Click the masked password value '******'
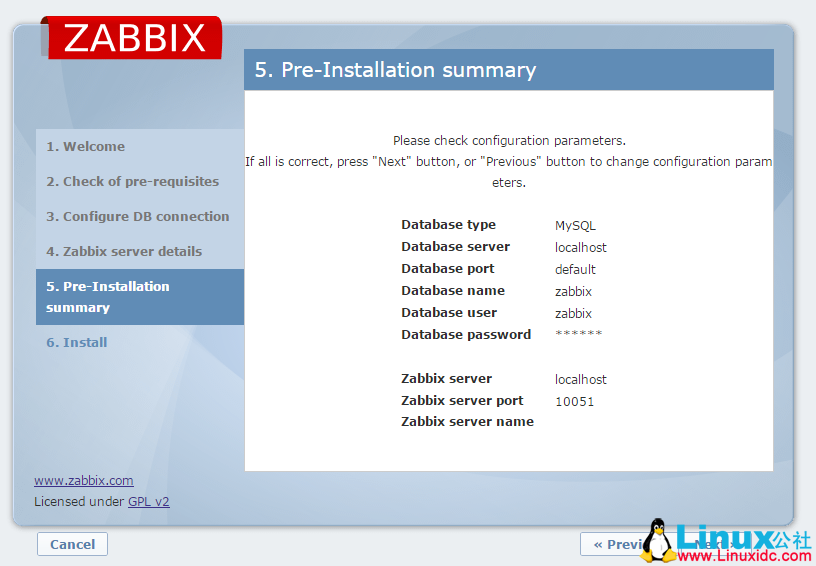Screen dimensions: 816x566 click(x=579, y=333)
